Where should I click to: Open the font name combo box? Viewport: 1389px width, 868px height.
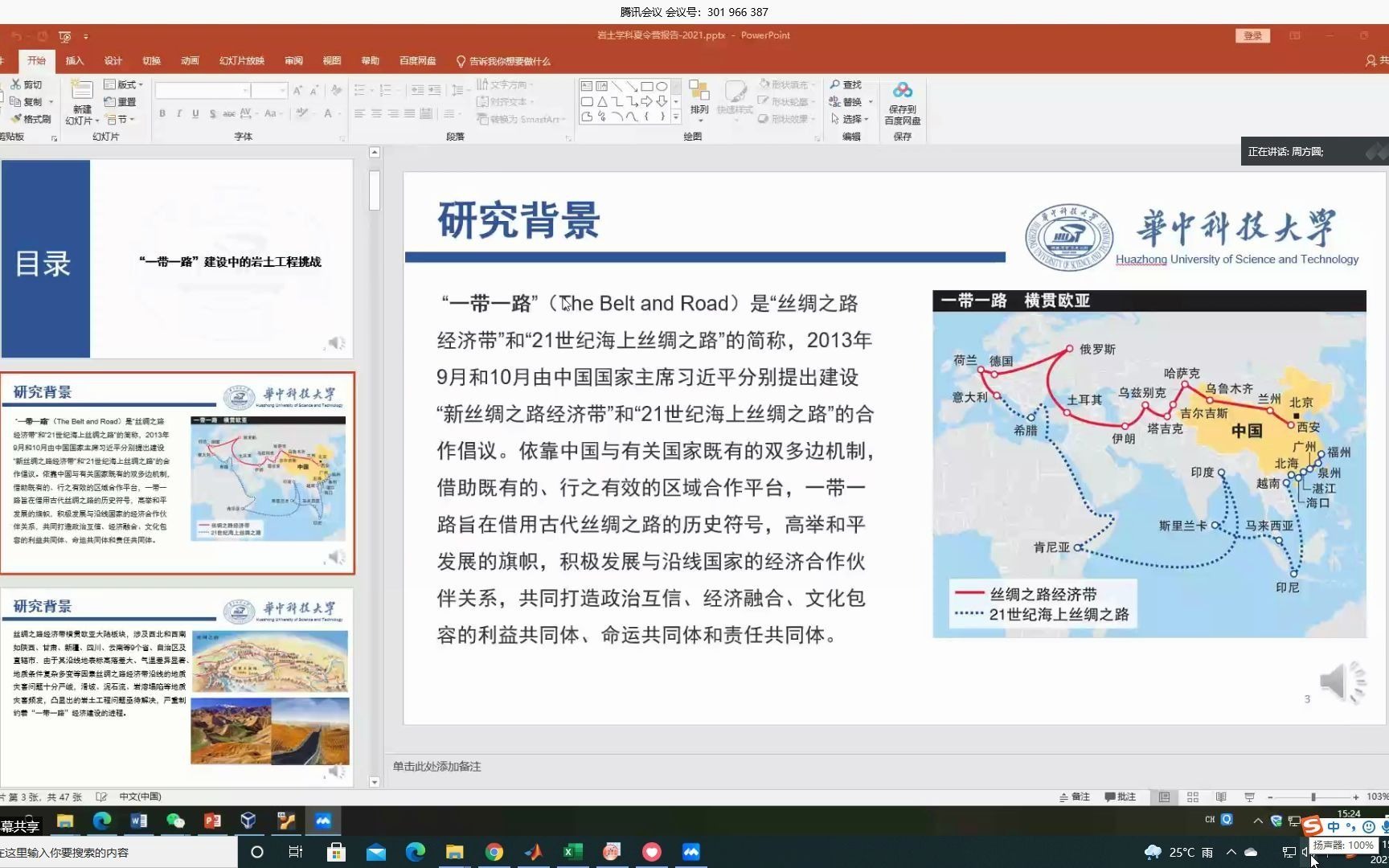[203, 91]
